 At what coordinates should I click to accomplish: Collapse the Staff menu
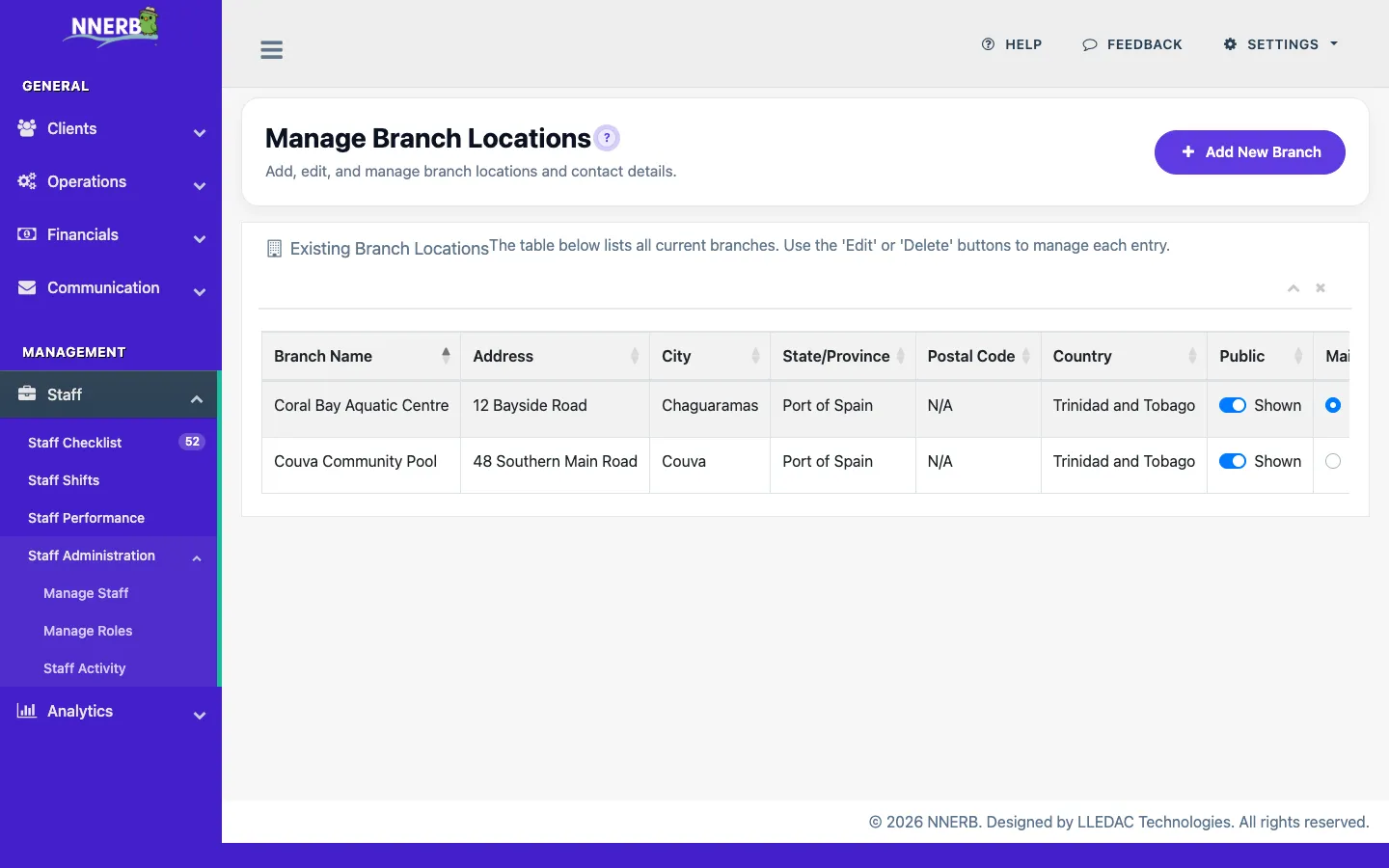109,394
